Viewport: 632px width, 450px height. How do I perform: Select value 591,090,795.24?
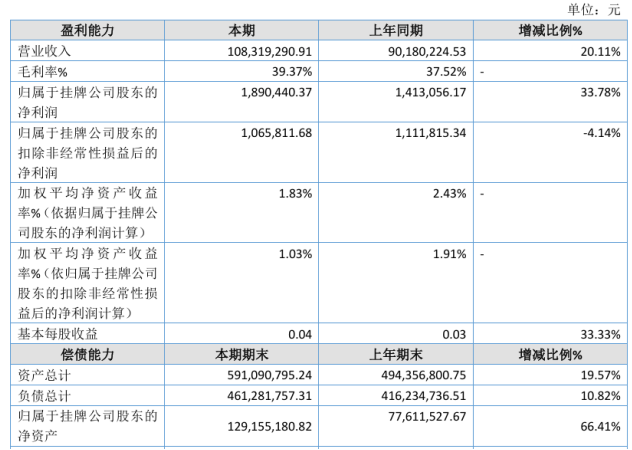pyautogui.click(x=270, y=375)
